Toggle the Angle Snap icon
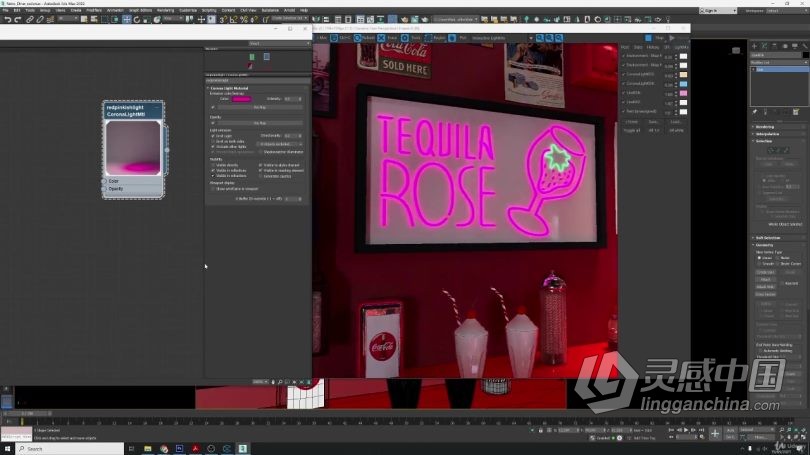The width and height of the screenshot is (810, 455). pyautogui.click(x=233, y=20)
